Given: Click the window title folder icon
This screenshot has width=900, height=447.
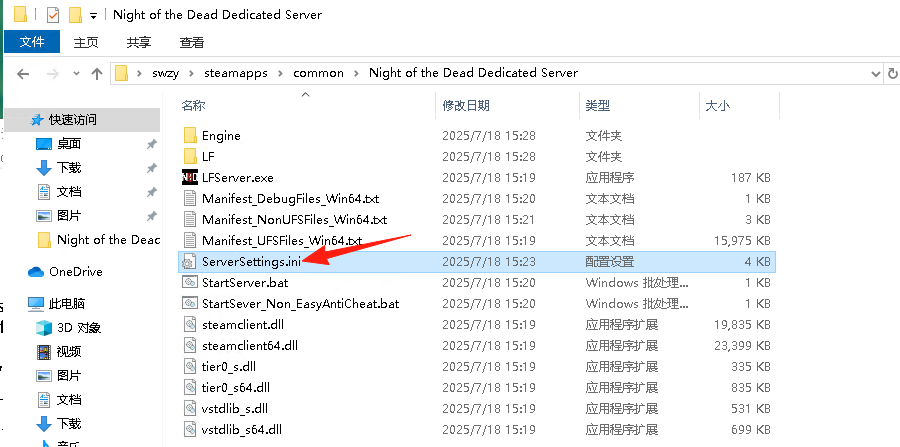Looking at the screenshot, I should (21, 14).
